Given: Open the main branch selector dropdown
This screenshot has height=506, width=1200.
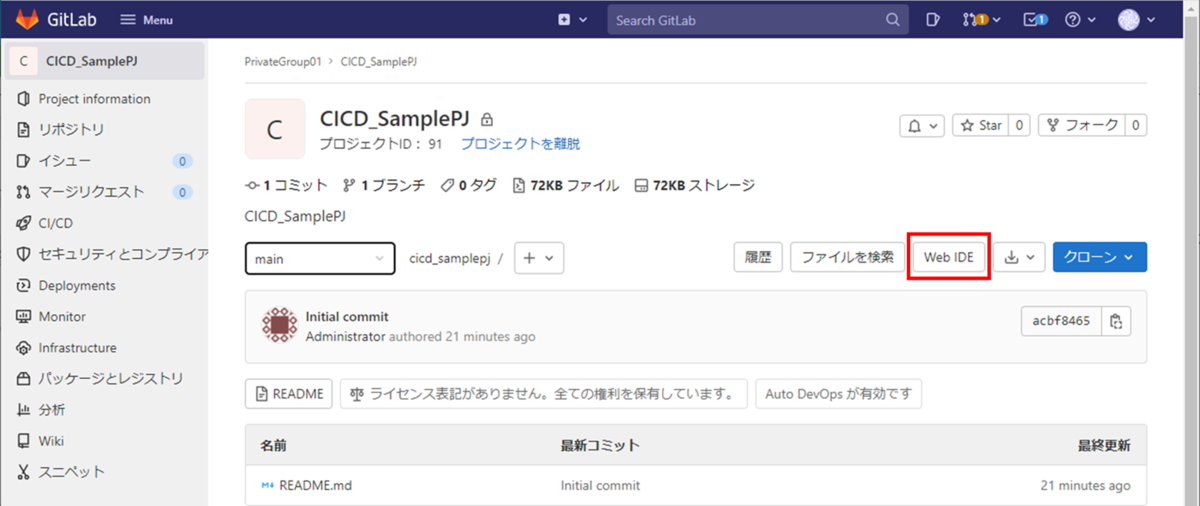Looking at the screenshot, I should [320, 258].
